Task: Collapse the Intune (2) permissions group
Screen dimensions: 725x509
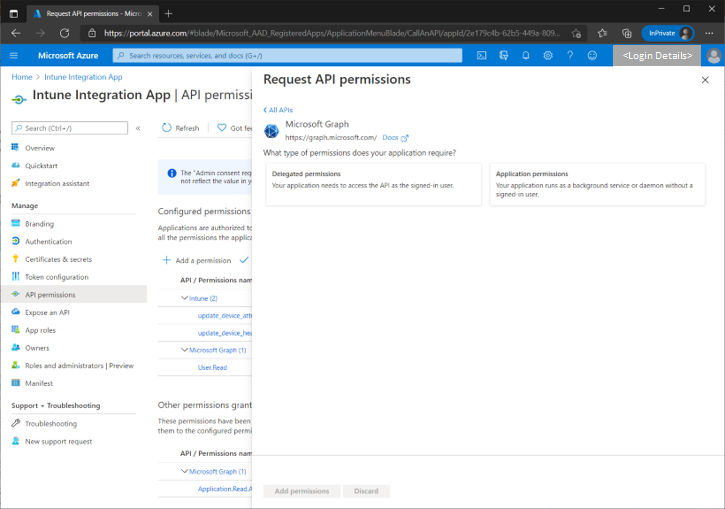Action: click(x=184, y=298)
